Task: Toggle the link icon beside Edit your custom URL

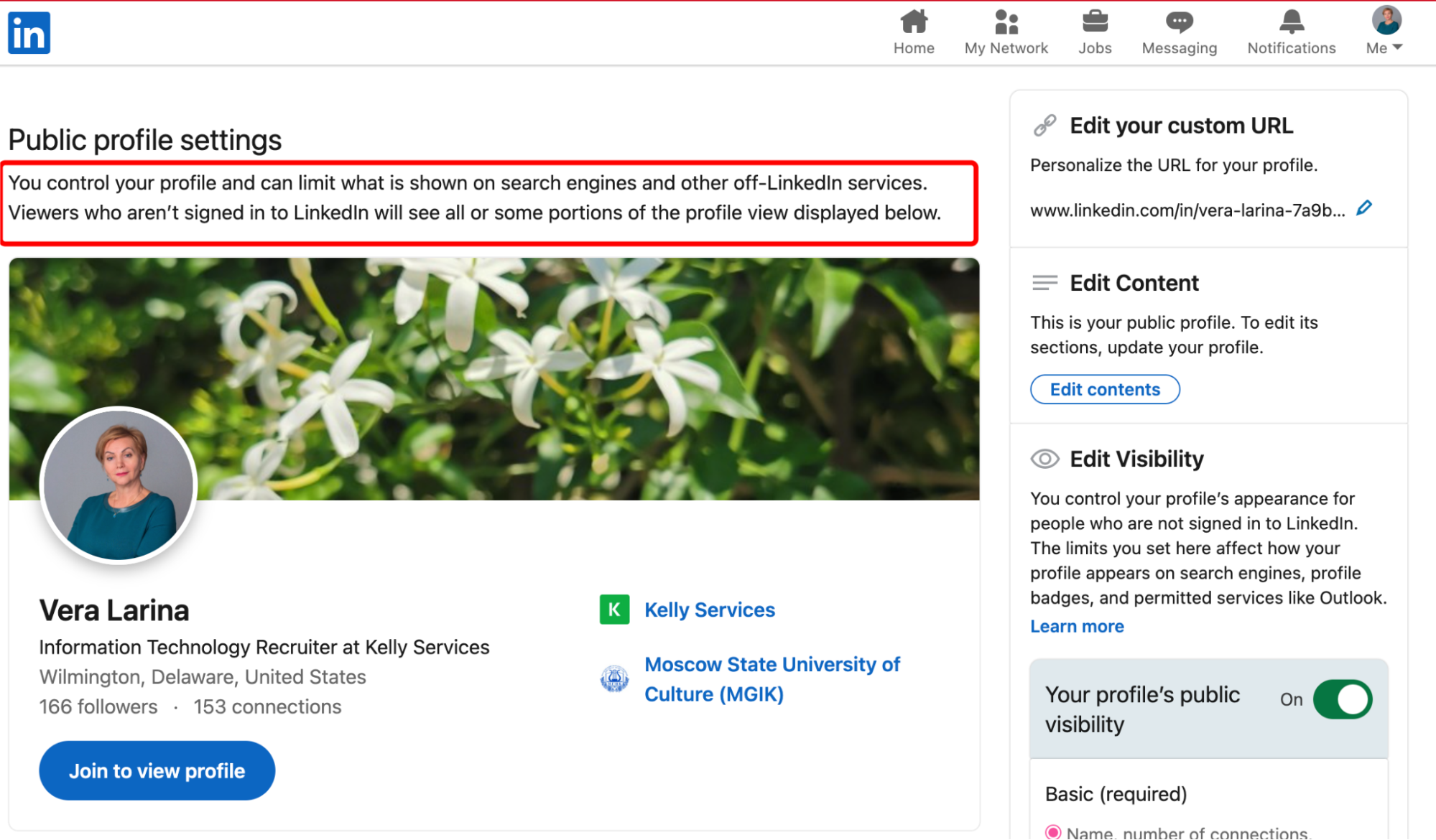Action: [1045, 125]
